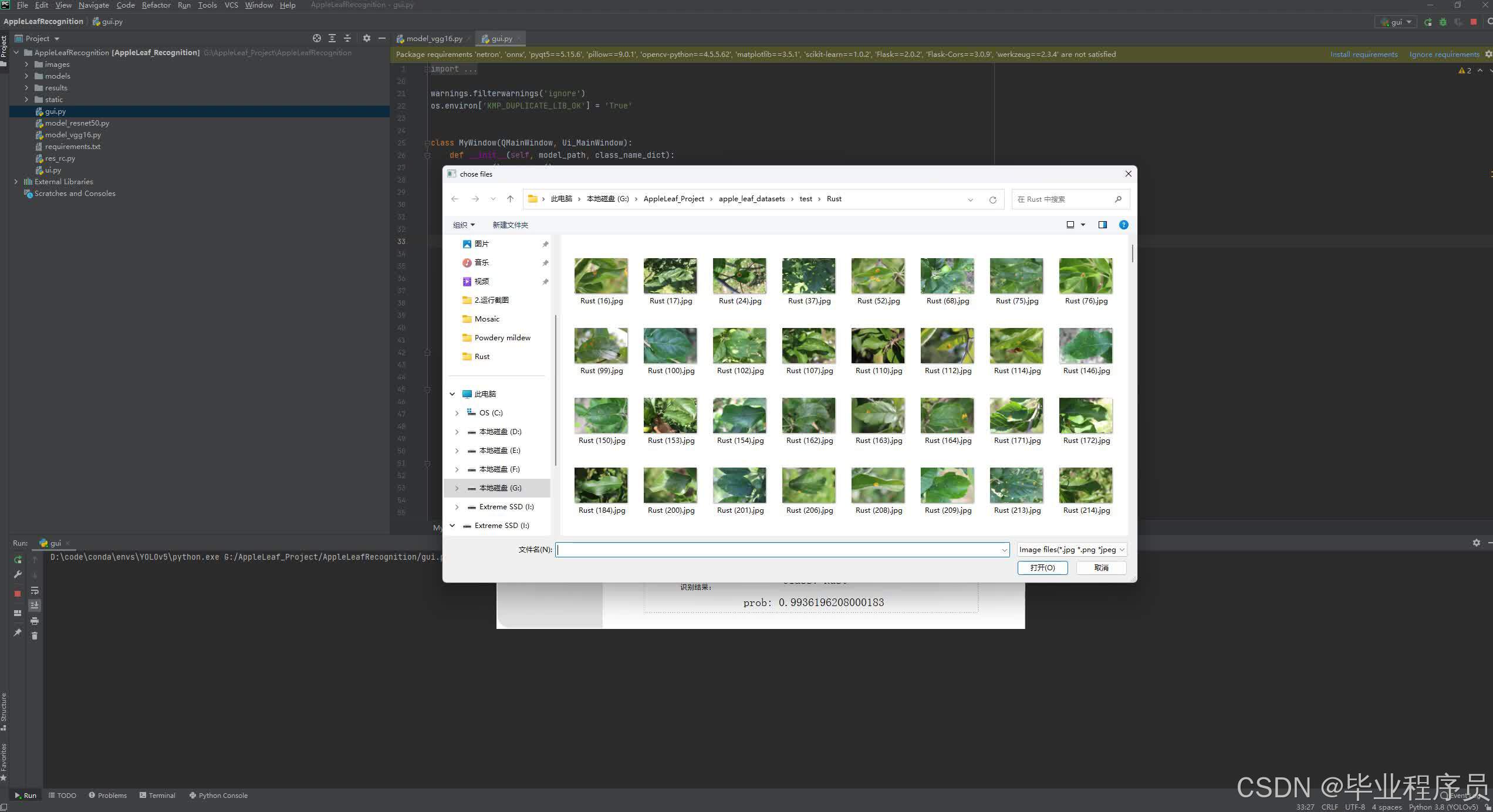Click the search magnifier in Rust search box
1493x812 pixels.
(x=1118, y=199)
